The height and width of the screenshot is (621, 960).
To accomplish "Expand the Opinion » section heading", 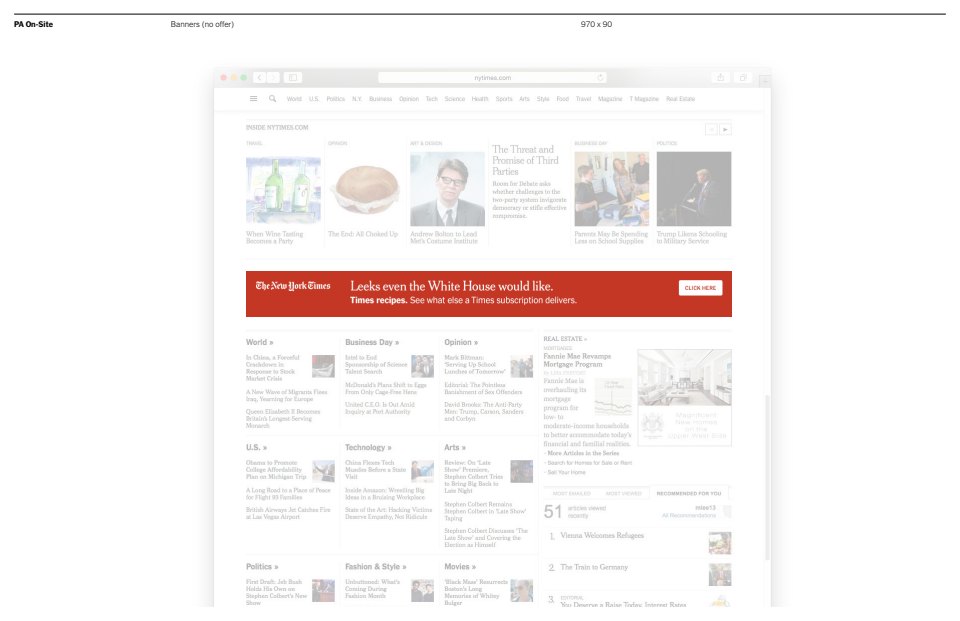I will [461, 342].
